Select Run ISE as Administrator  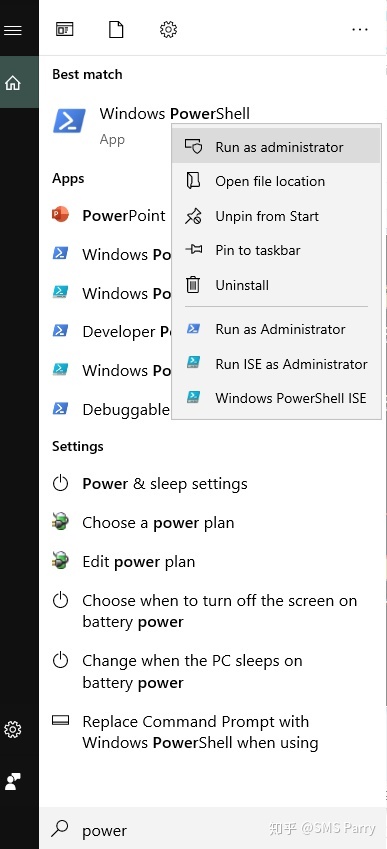tap(276, 363)
